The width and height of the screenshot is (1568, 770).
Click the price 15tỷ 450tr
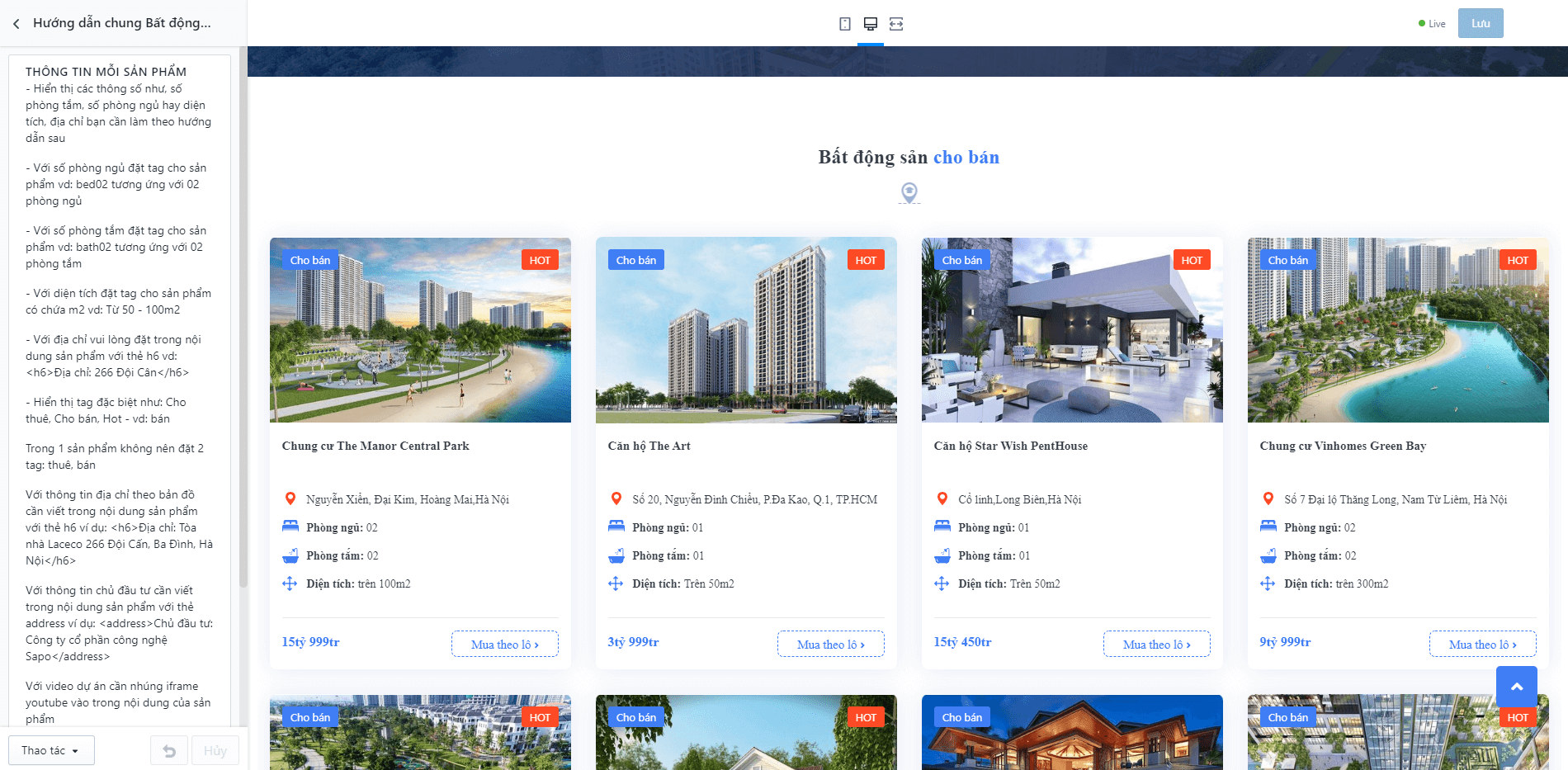point(962,642)
